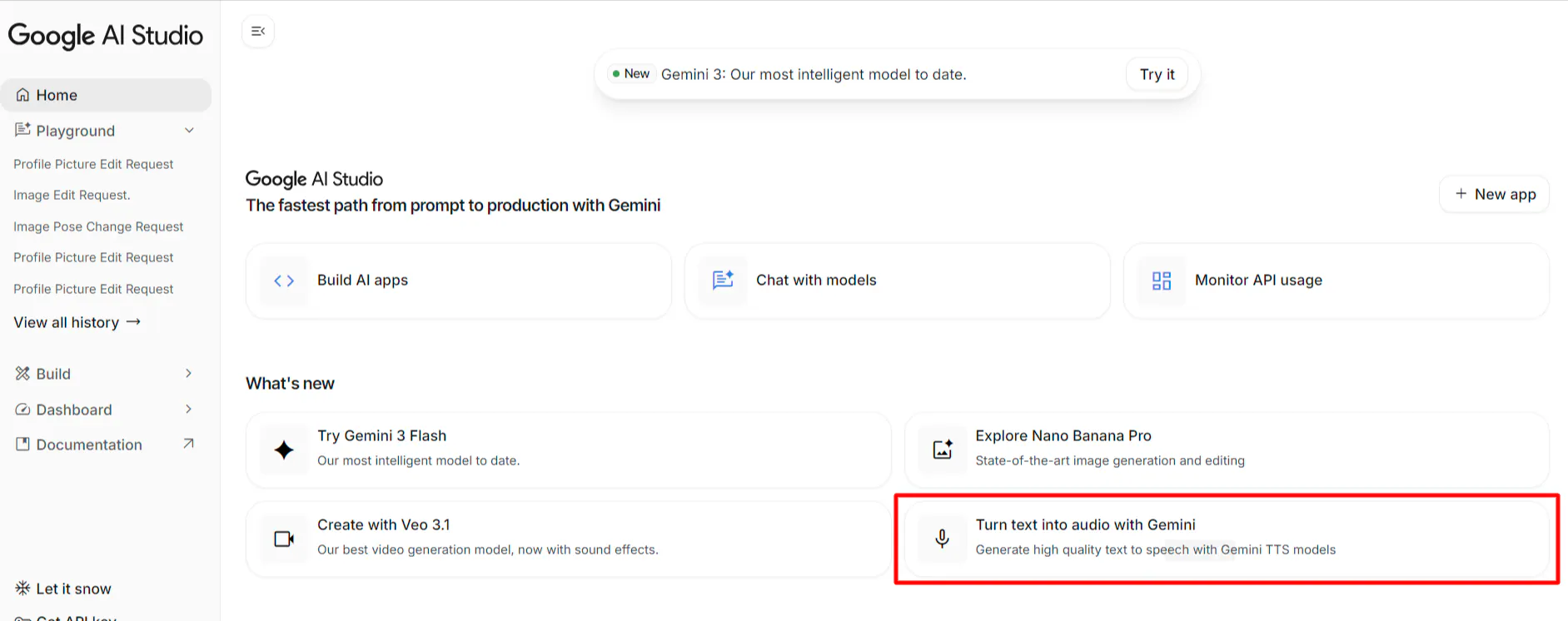Viewport: 1568px width, 621px height.
Task: Open View all history link
Action: pos(77,322)
